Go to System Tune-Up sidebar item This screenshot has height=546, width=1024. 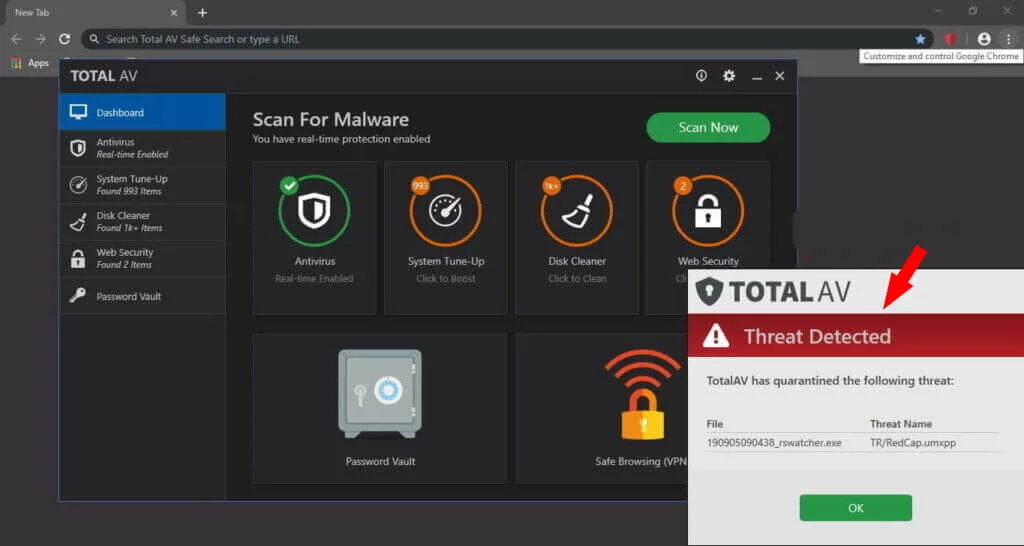(x=142, y=185)
